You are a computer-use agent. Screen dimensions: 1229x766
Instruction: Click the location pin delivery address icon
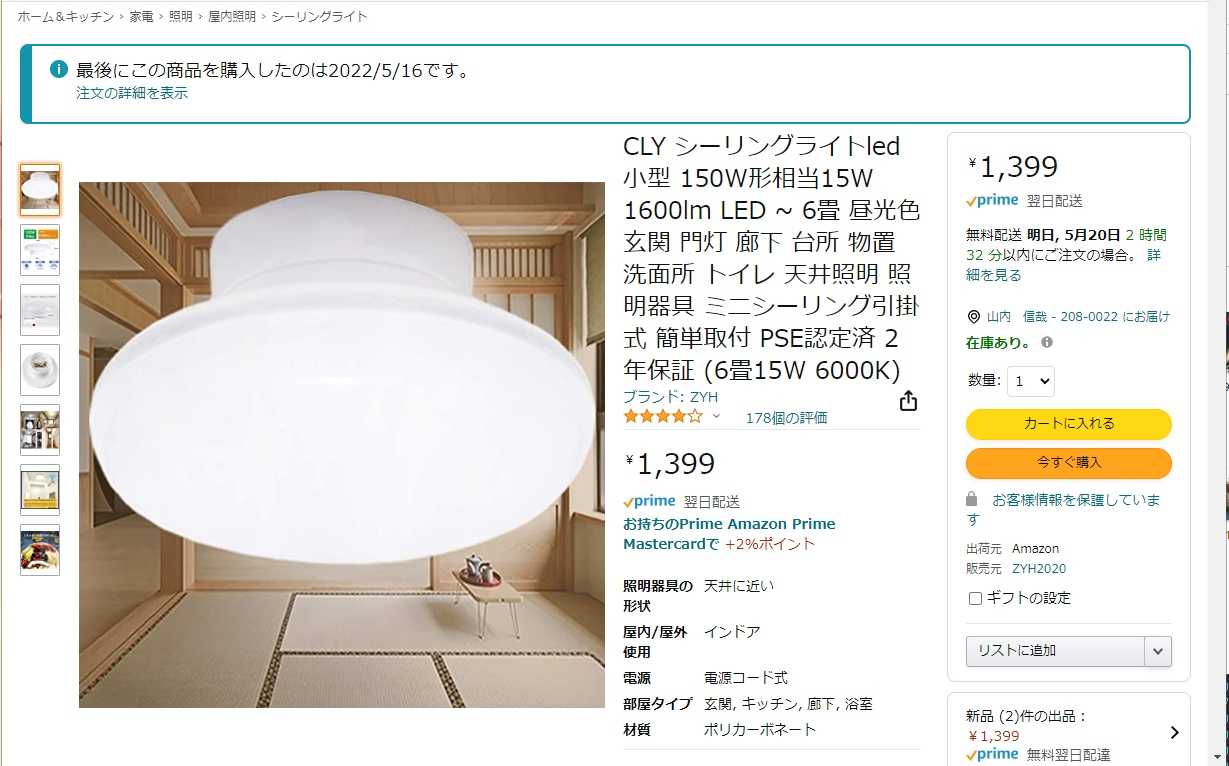(x=974, y=317)
